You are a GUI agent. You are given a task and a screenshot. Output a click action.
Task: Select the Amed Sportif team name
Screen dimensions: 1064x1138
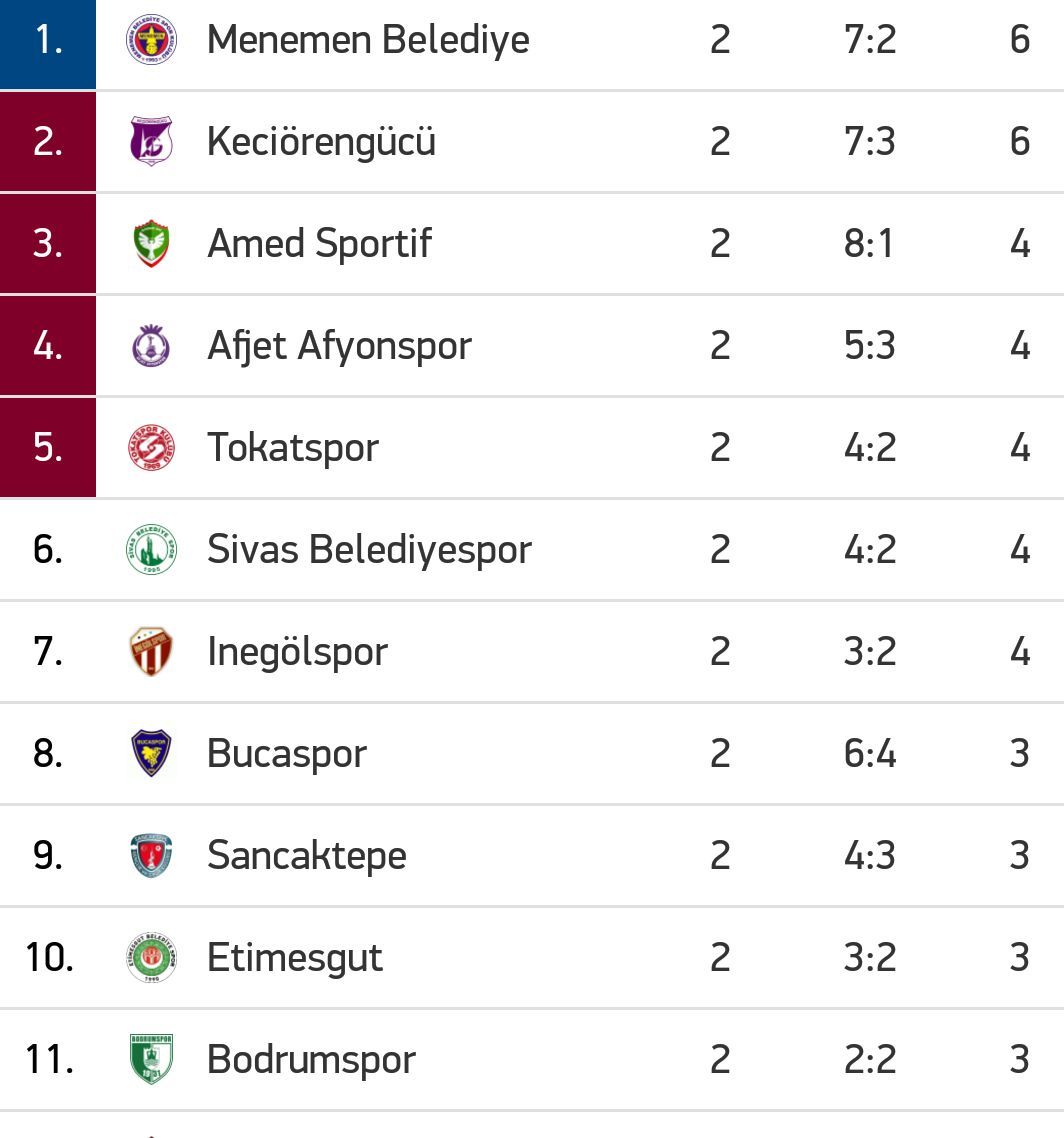(x=319, y=243)
